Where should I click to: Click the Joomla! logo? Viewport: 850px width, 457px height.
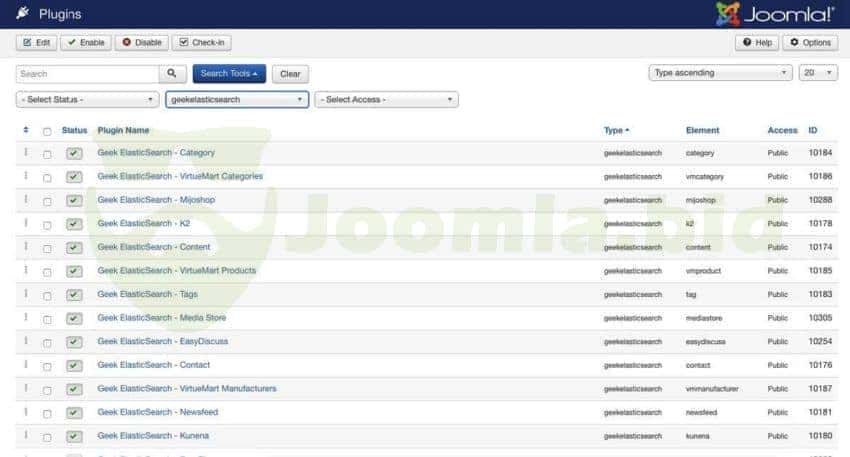775,14
